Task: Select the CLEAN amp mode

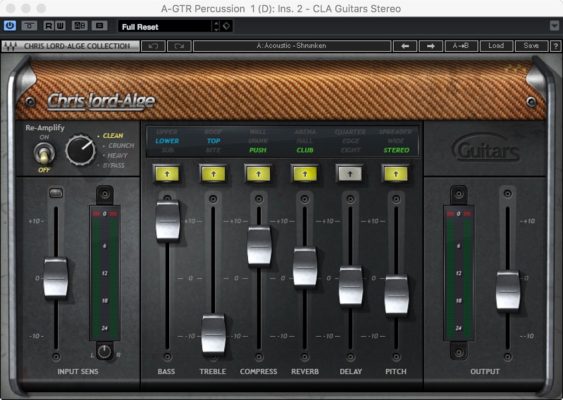Action: tap(113, 136)
